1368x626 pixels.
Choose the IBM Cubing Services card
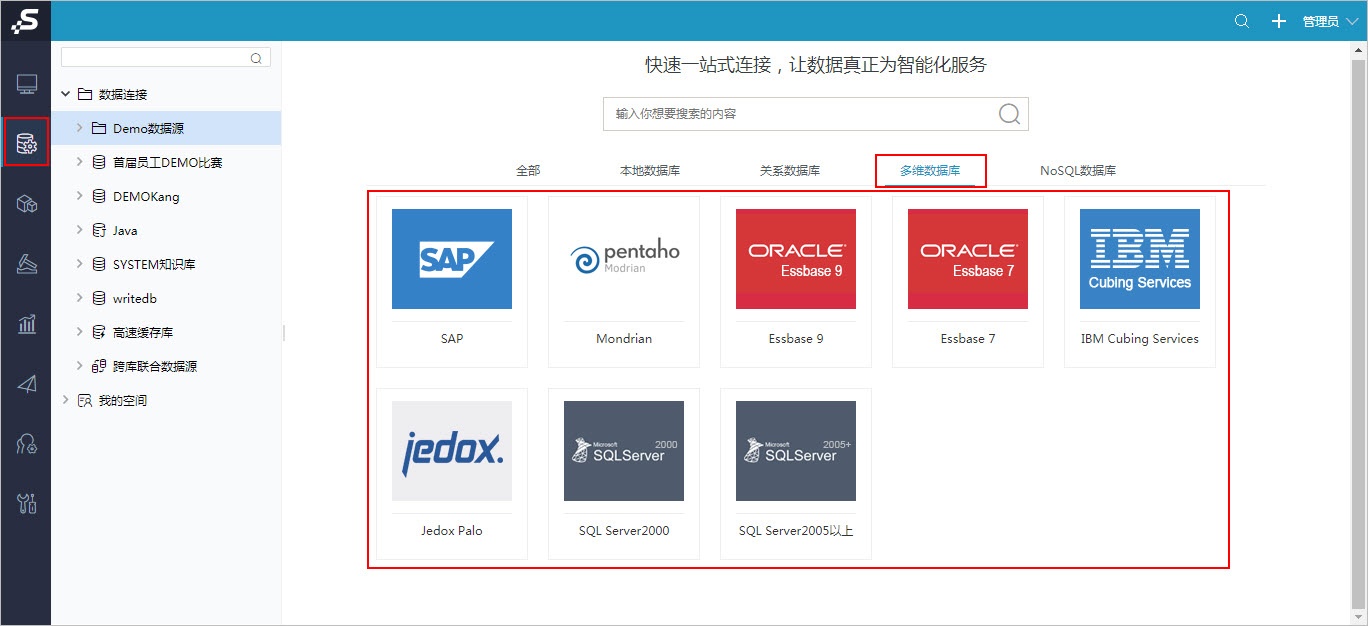(x=1140, y=282)
